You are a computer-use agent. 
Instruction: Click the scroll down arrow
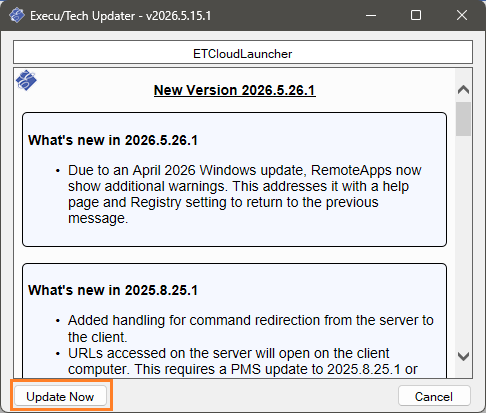coord(463,356)
